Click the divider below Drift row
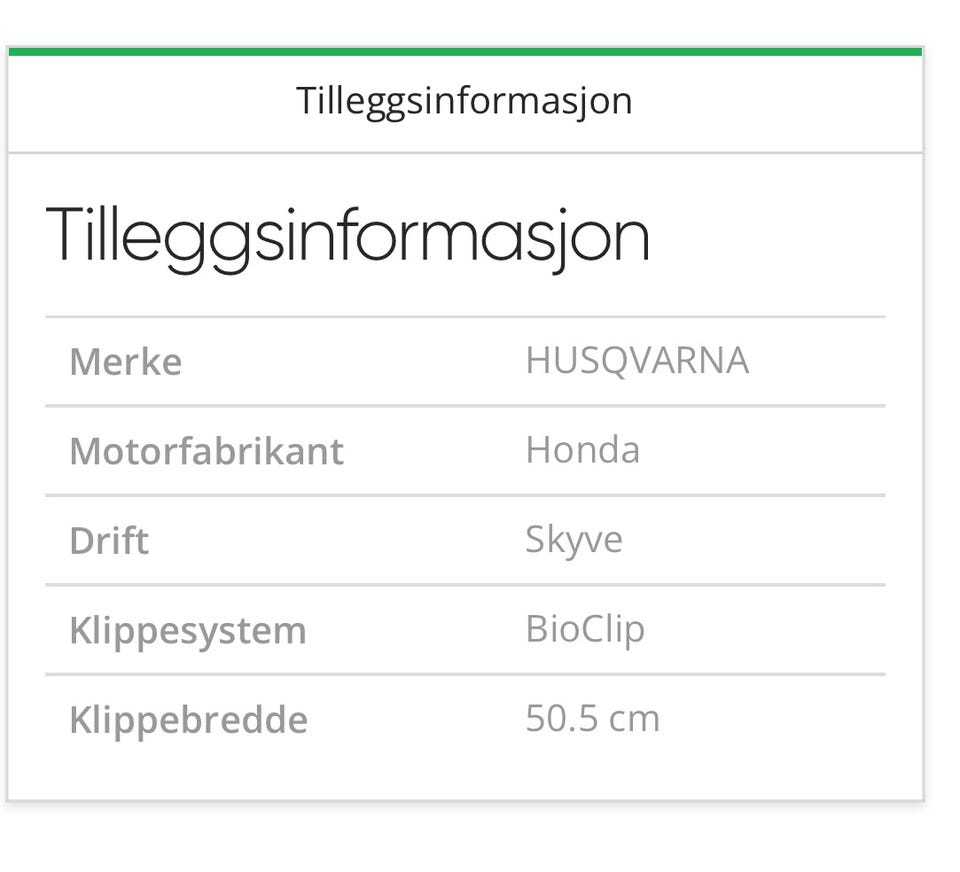960x872 pixels. (x=465, y=585)
